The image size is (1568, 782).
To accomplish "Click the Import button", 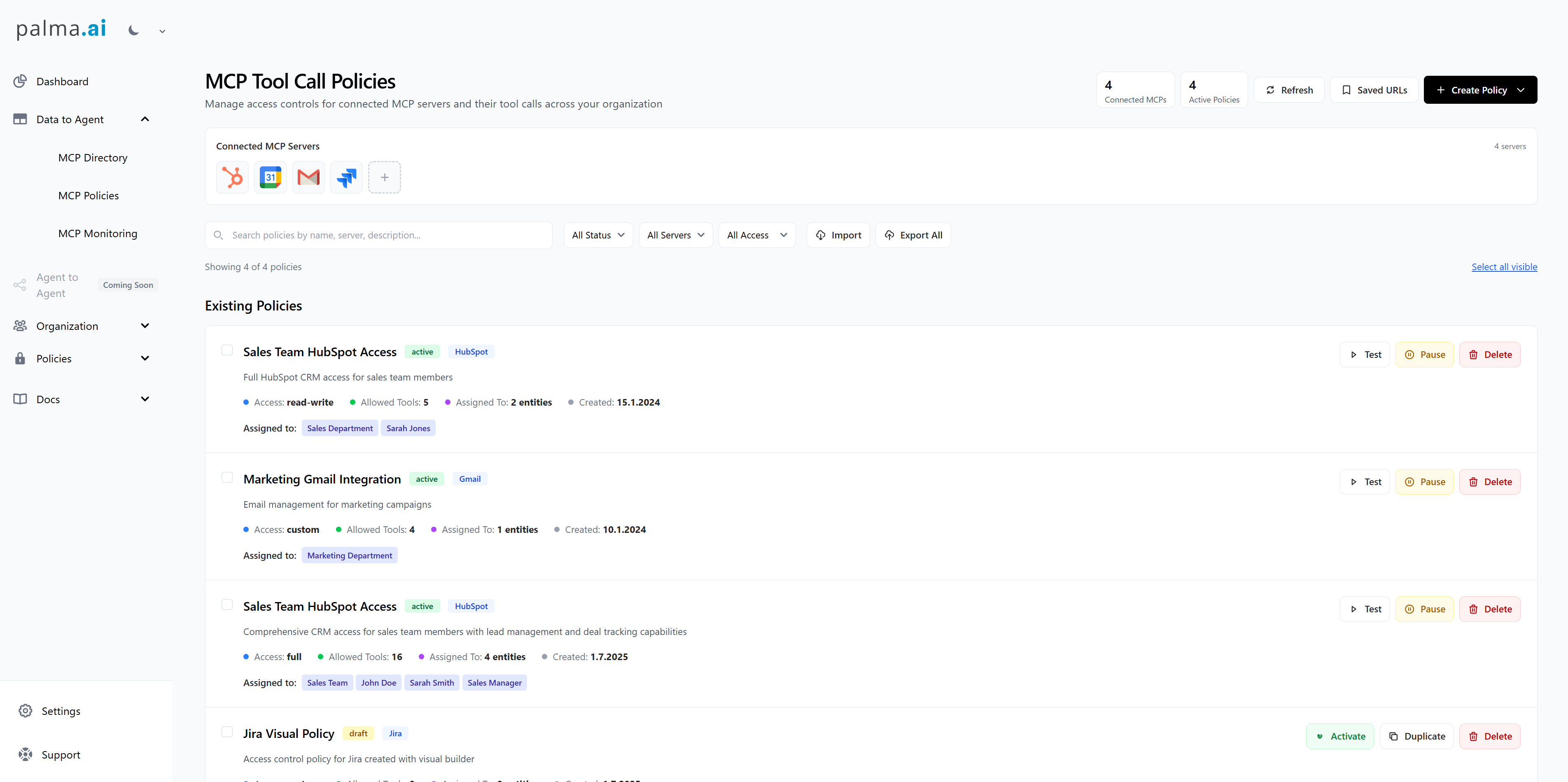I will (x=838, y=235).
